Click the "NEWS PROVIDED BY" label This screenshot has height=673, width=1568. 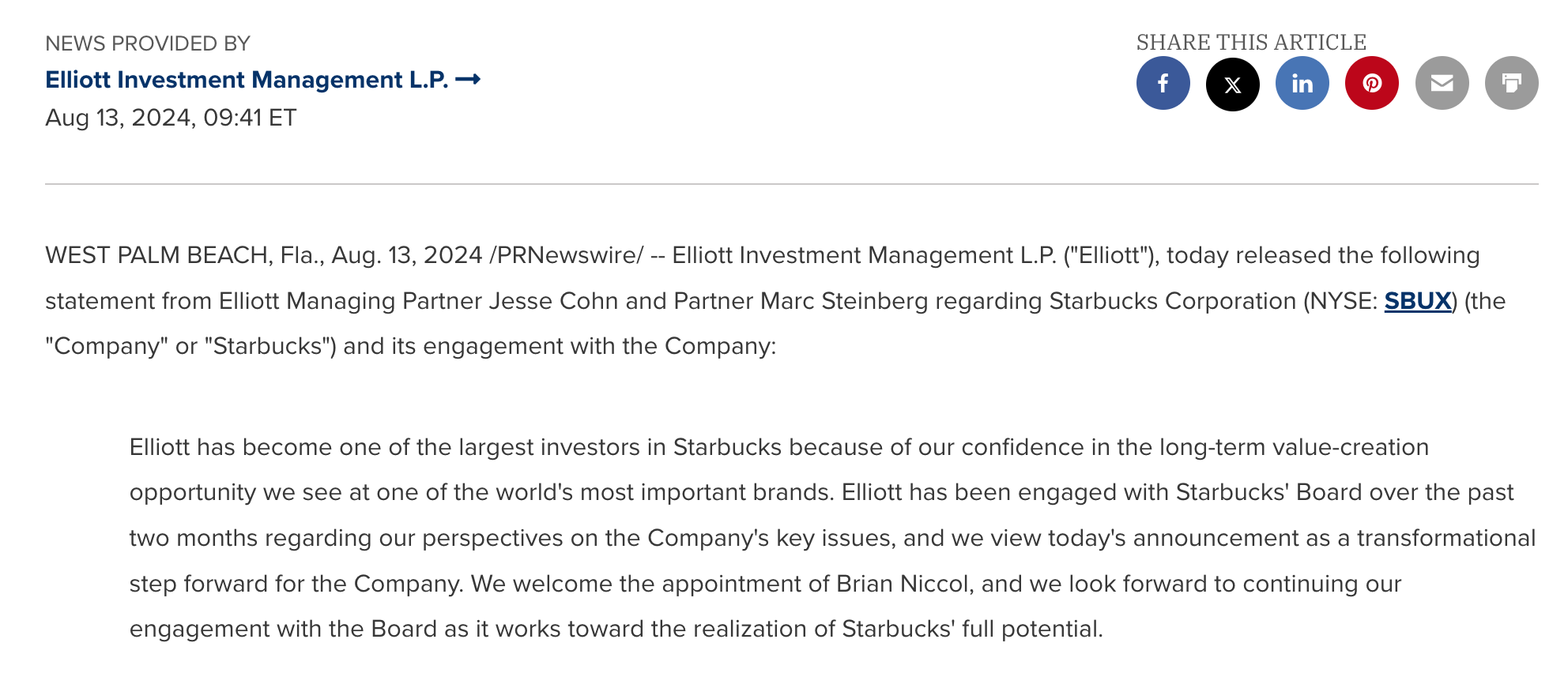tap(148, 43)
